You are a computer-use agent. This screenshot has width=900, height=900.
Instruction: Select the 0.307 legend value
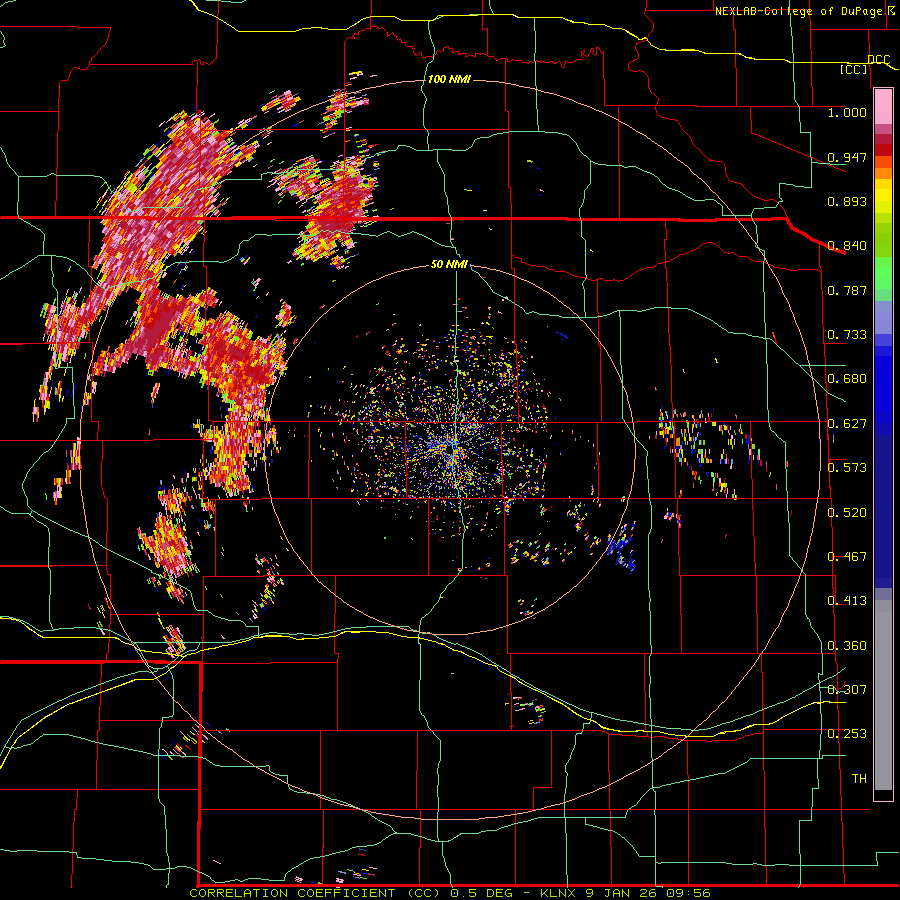tap(847, 689)
